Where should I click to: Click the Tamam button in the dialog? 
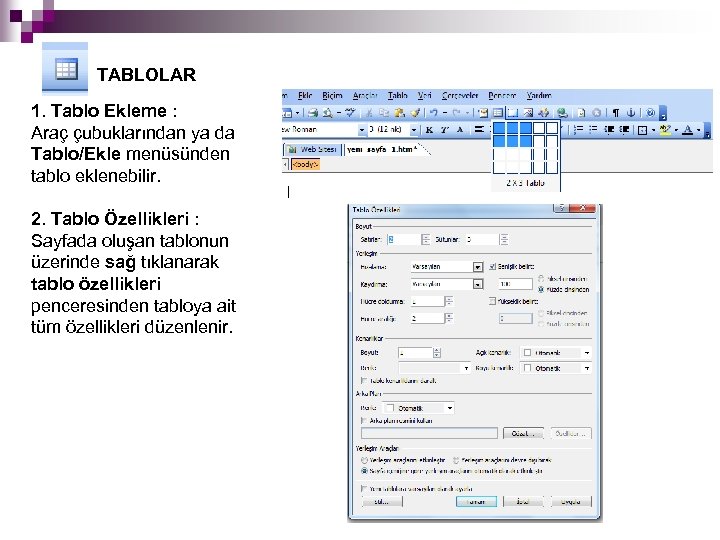click(476, 501)
